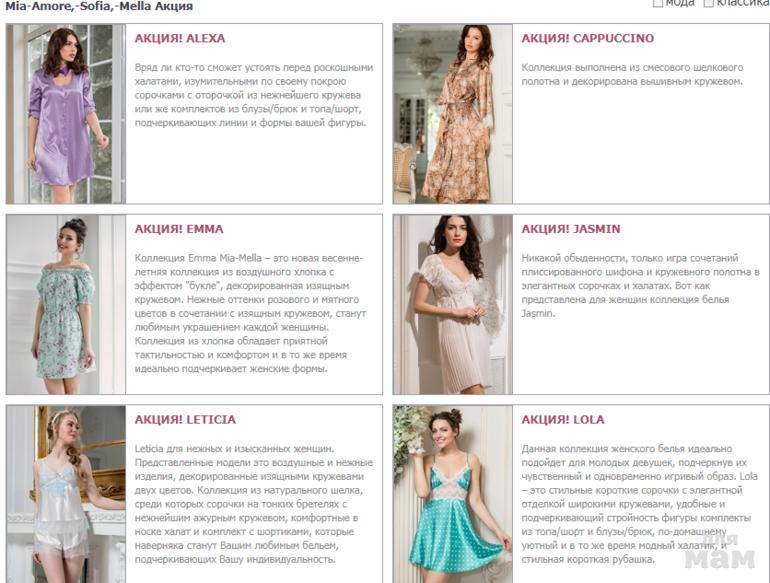This screenshot has width=770, height=583.
Task: Follow the 'АКЦИЯ! LOLA' heading link
Action: (x=563, y=419)
